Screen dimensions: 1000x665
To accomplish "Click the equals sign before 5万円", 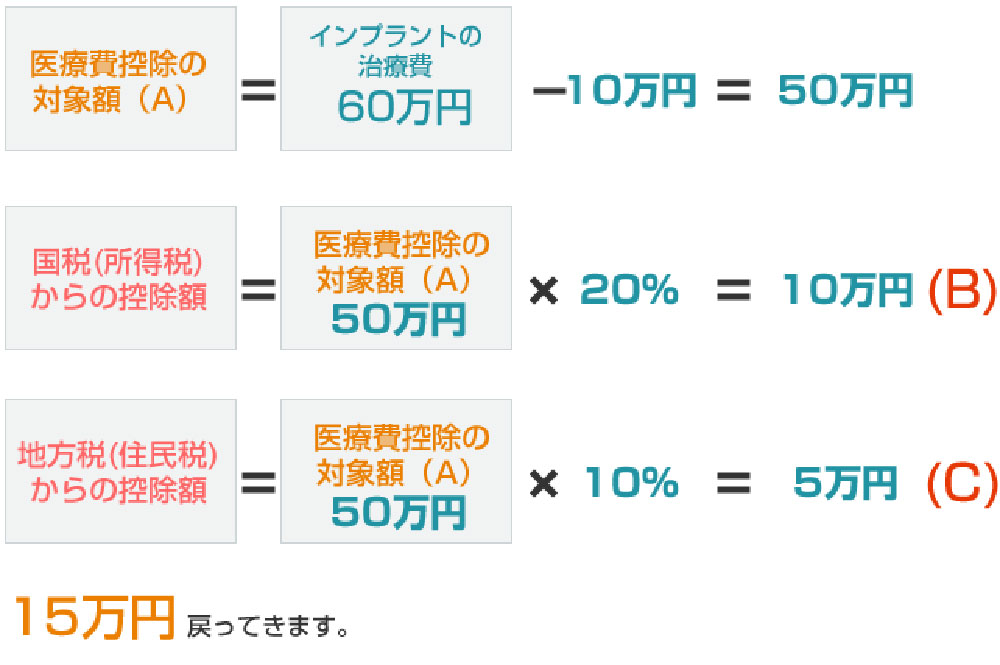I will 732,485.
